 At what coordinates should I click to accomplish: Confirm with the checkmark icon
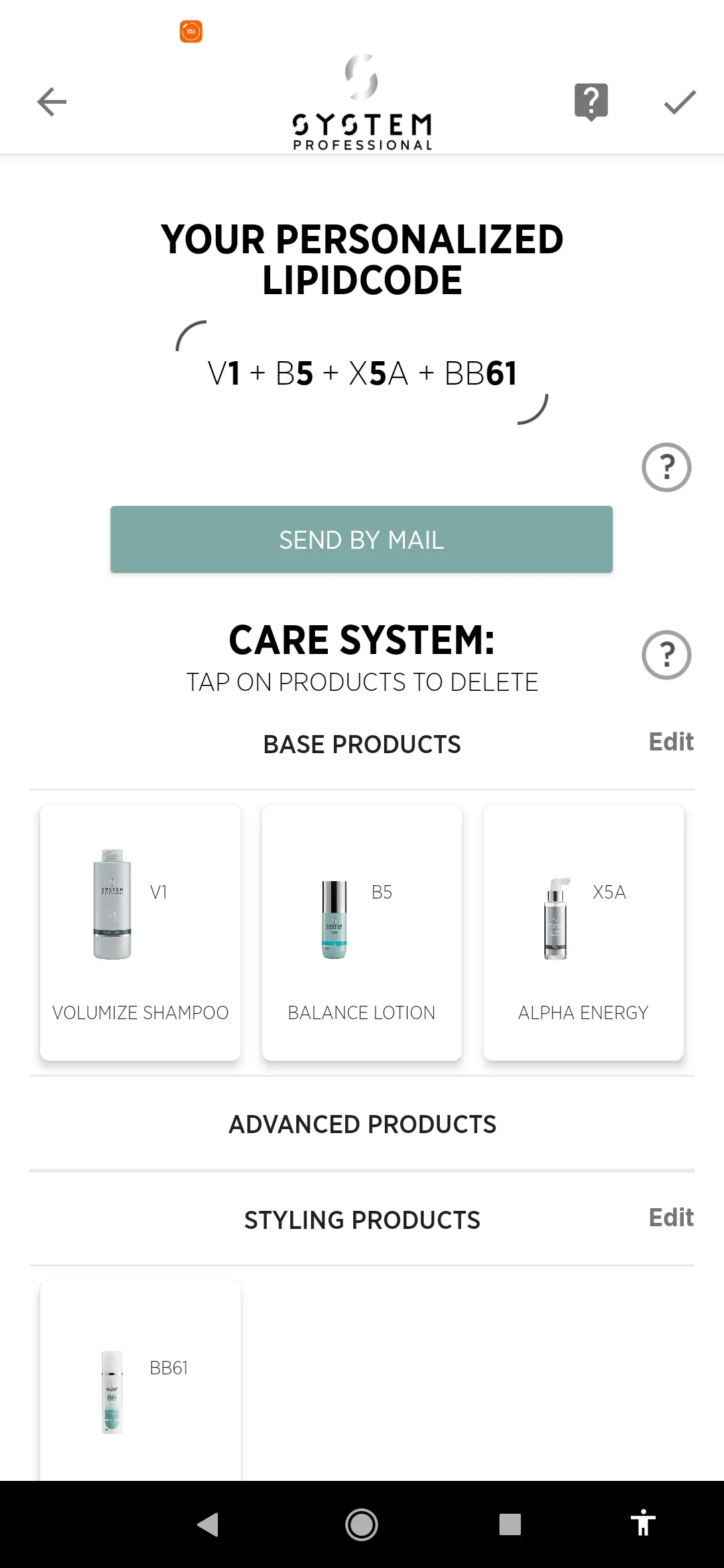pos(680,102)
